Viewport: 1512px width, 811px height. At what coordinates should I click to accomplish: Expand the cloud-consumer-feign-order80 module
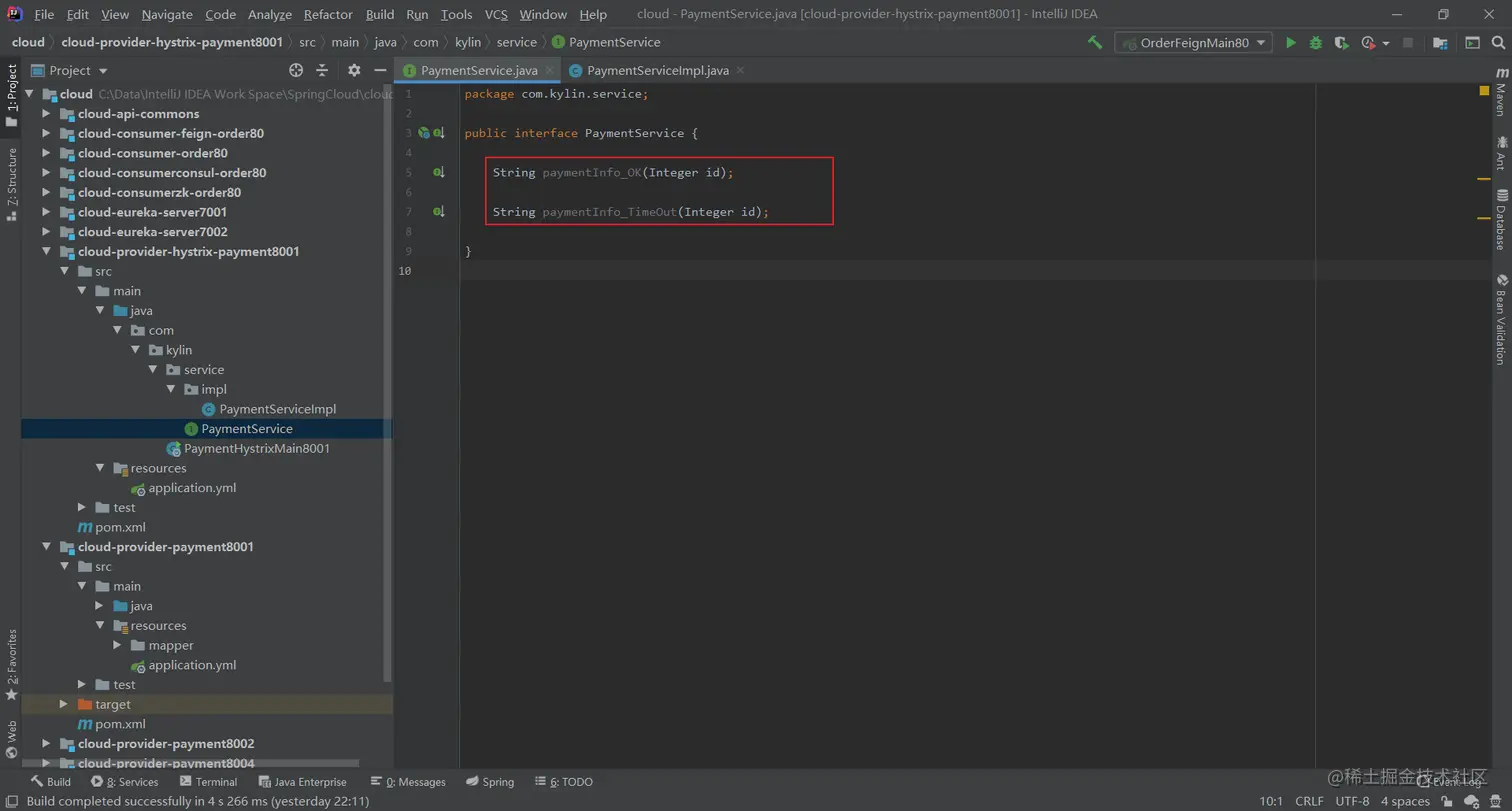[x=46, y=133]
